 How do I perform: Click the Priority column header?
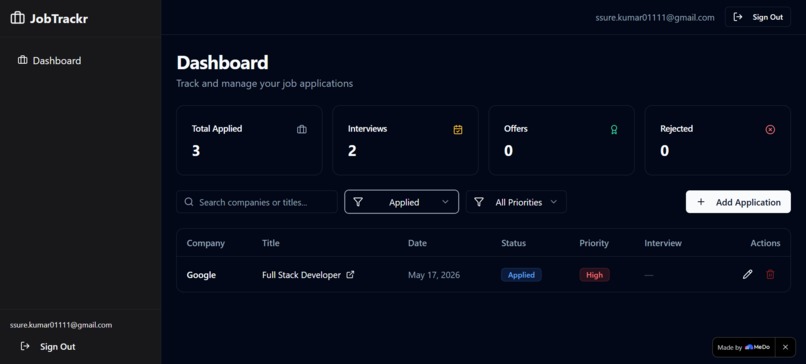[x=594, y=243]
